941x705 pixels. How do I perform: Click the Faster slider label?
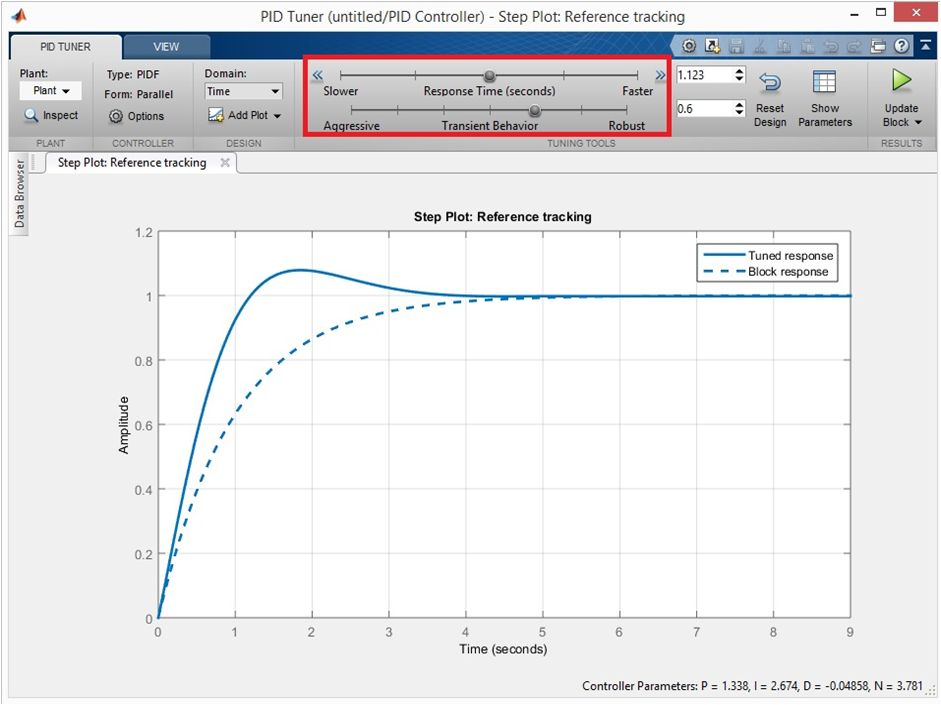coord(637,91)
